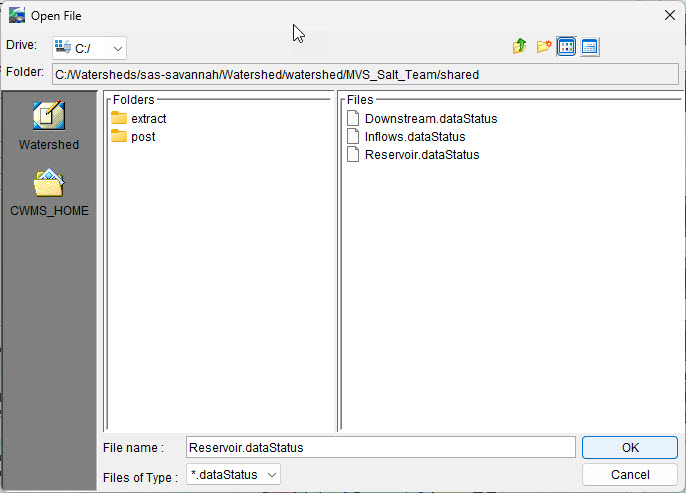Viewport: 686px width, 493px height.
Task: Click the Folder path field
Action: click(x=364, y=75)
